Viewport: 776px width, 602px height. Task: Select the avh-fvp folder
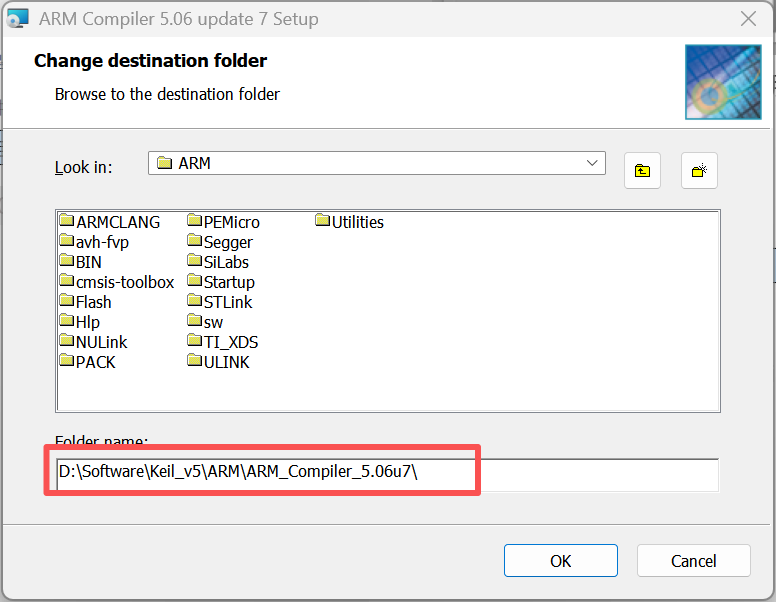(95, 242)
